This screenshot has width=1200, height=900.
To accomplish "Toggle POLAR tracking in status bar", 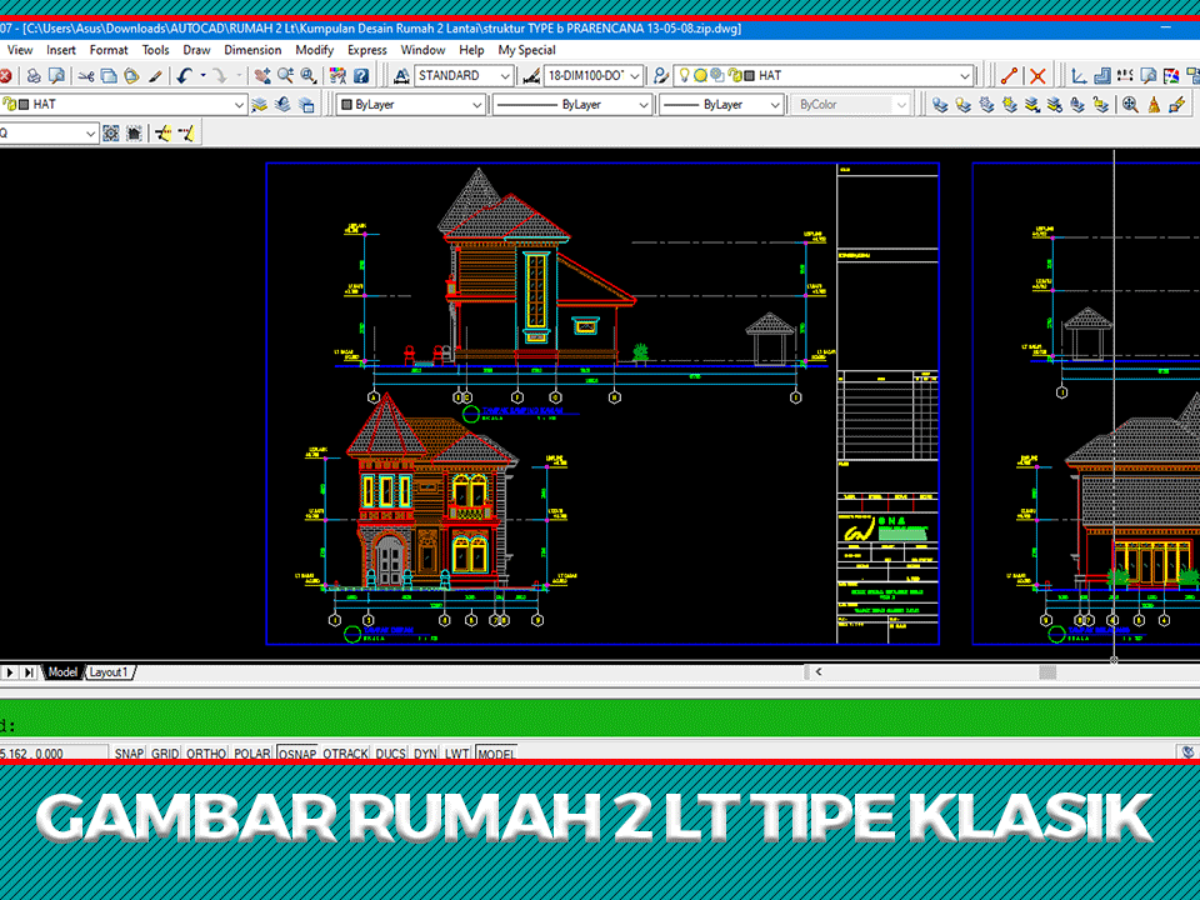I will coord(252,754).
